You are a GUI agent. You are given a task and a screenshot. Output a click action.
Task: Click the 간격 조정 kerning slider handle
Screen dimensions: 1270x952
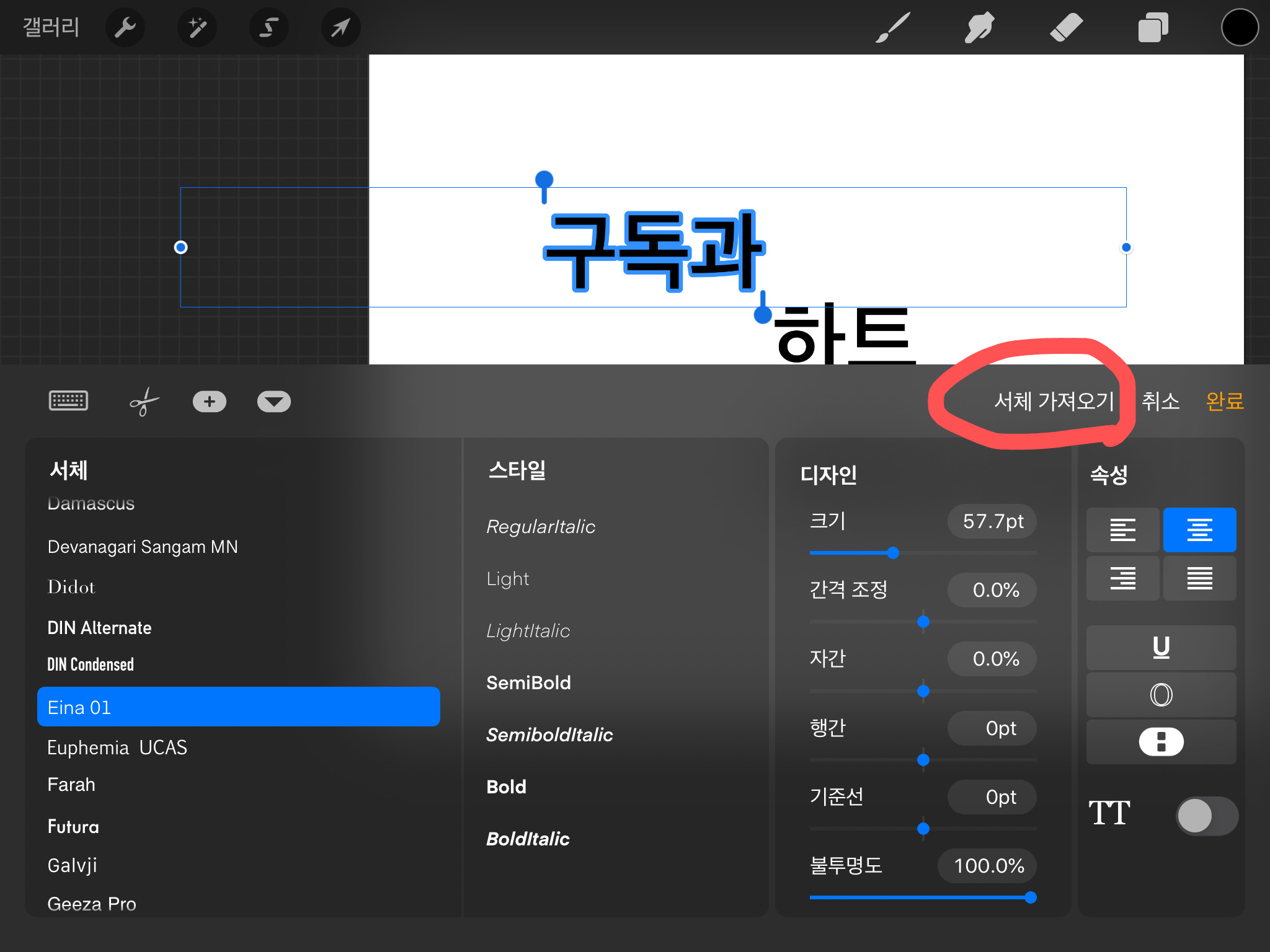923,622
